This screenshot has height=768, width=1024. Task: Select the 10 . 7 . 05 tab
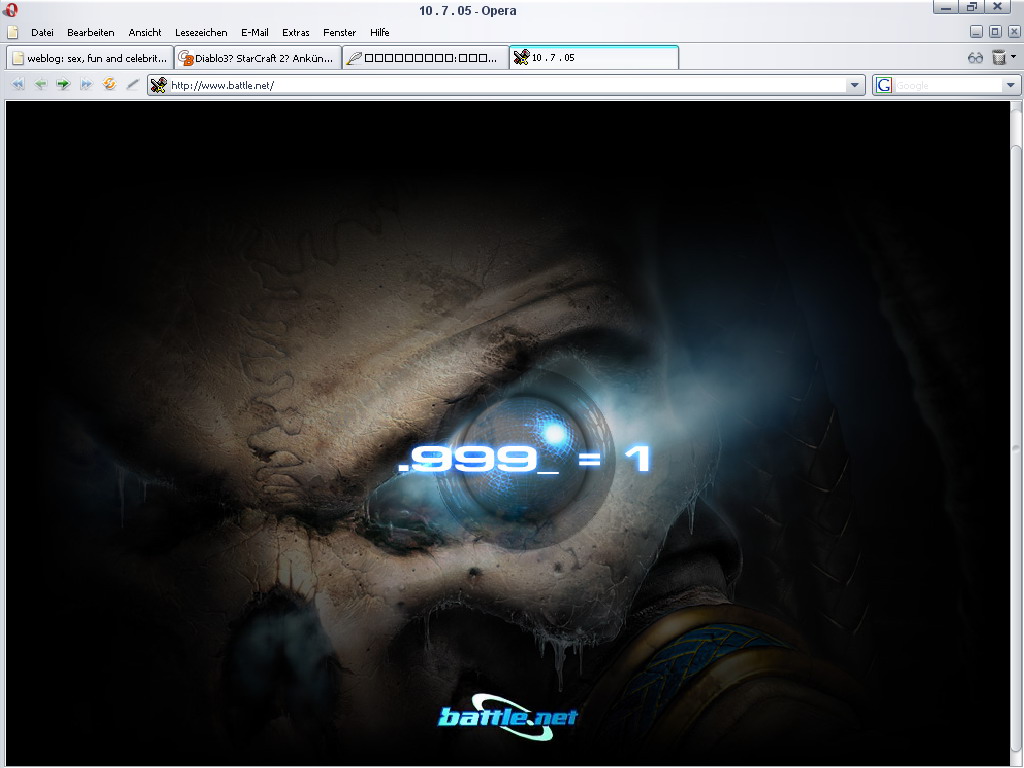pyautogui.click(x=594, y=57)
